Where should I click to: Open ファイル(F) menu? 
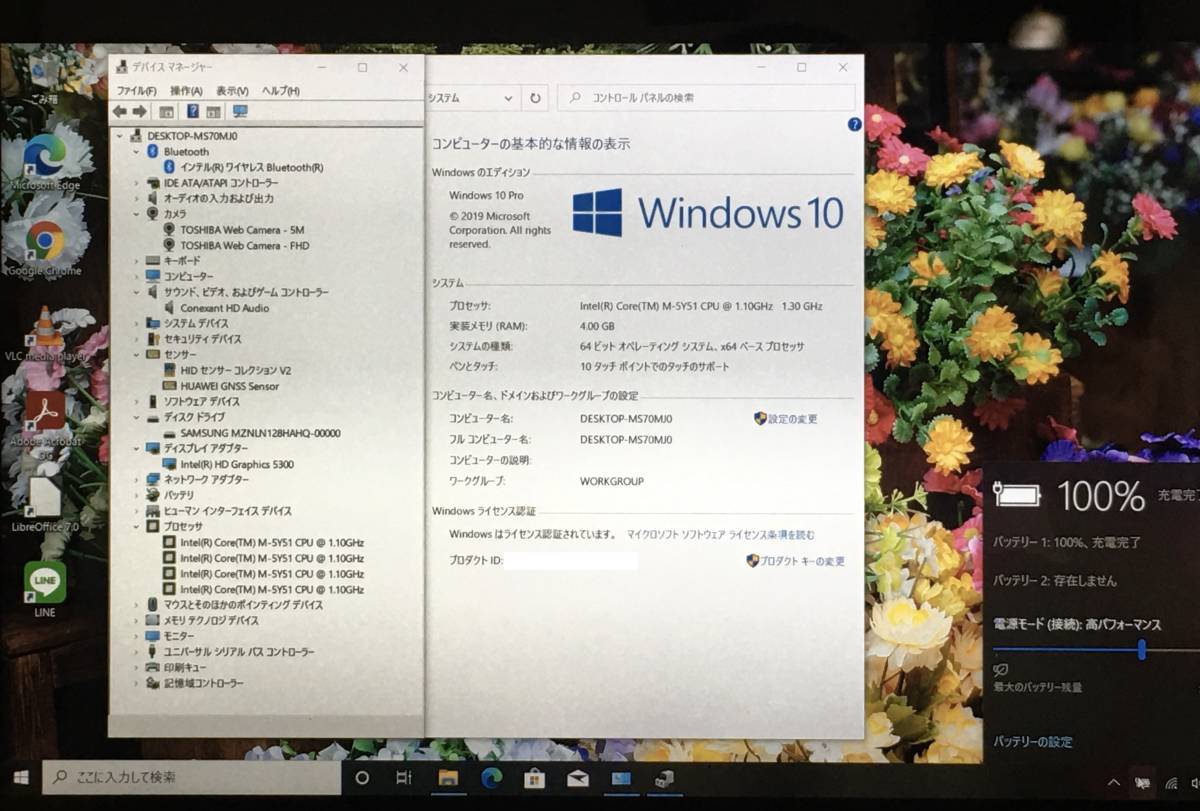click(137, 91)
